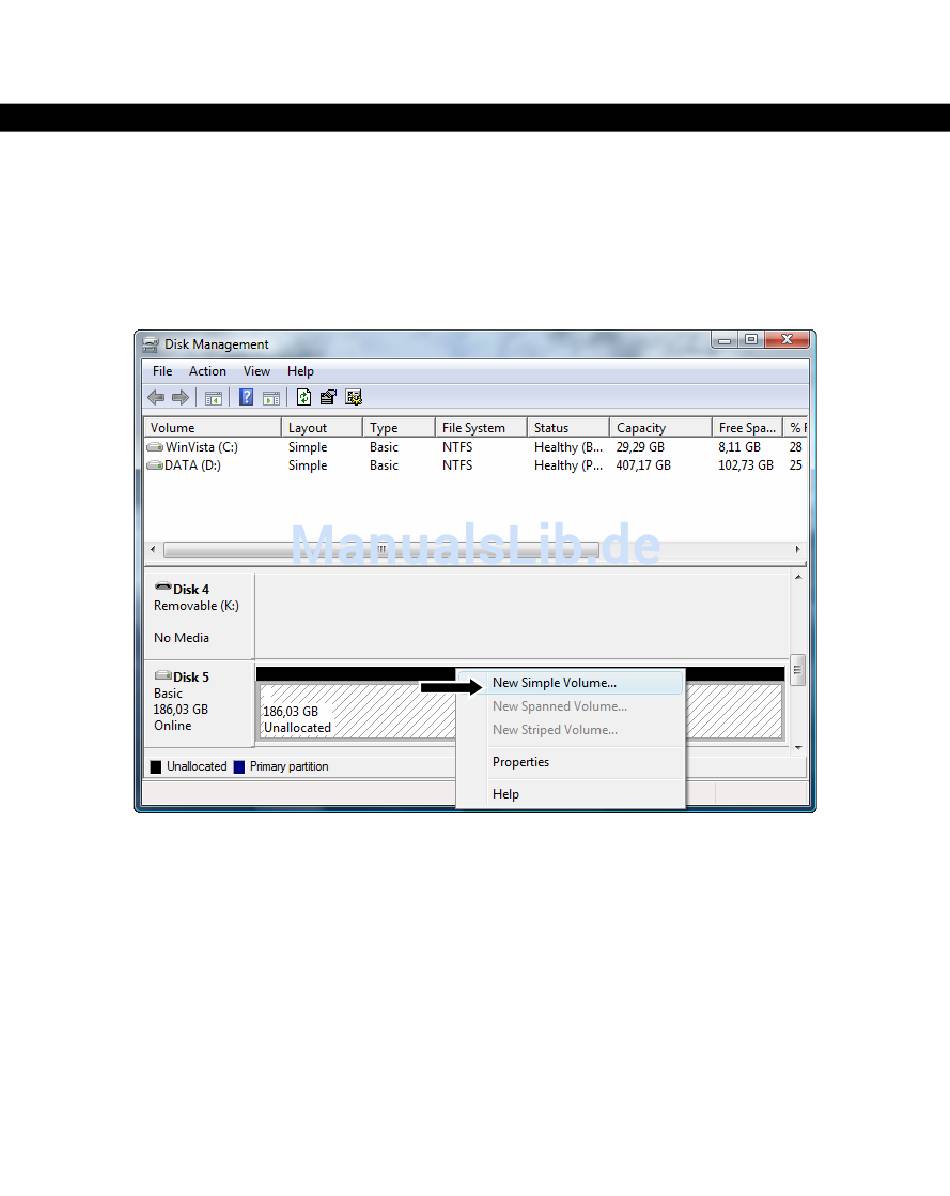The width and height of the screenshot is (950, 1196).
Task: Toggle the action pane toolbar icon
Action: coord(272,398)
